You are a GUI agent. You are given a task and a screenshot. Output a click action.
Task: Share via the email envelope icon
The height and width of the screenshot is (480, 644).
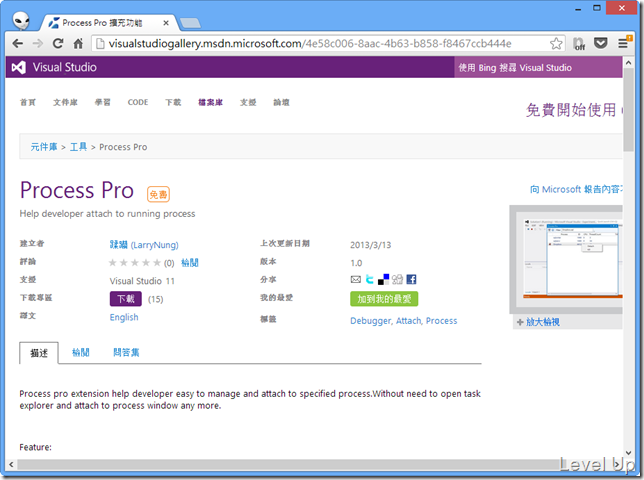click(x=356, y=280)
